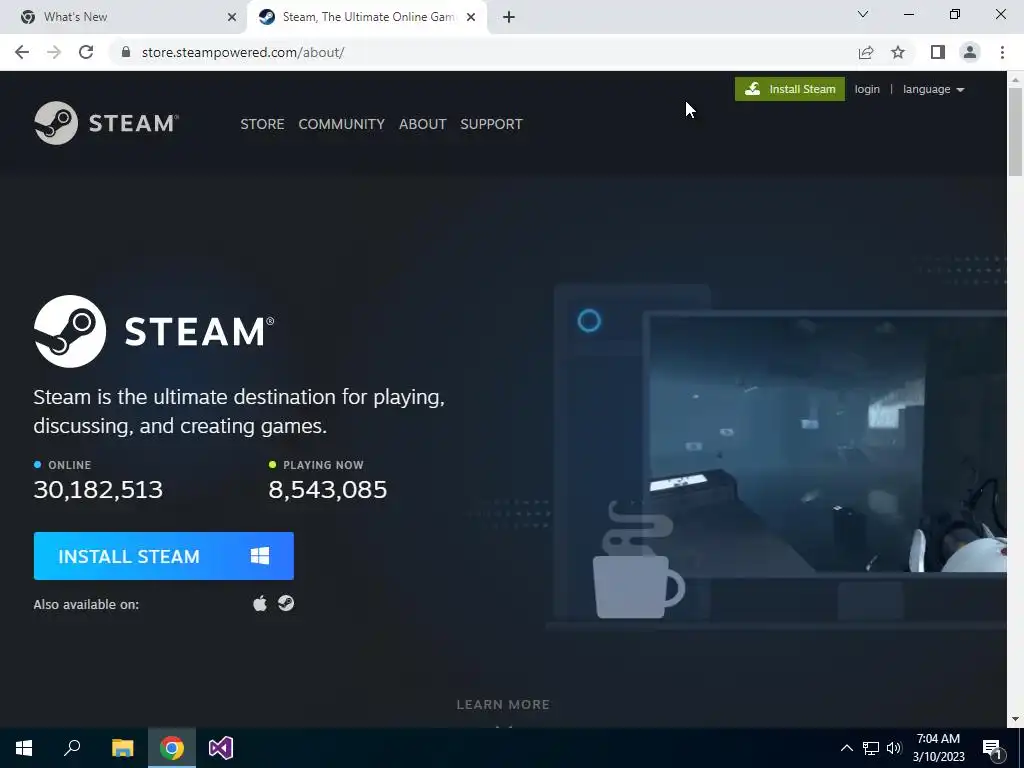Image resolution: width=1024 pixels, height=768 pixels.
Task: Click the login link
Action: (867, 89)
